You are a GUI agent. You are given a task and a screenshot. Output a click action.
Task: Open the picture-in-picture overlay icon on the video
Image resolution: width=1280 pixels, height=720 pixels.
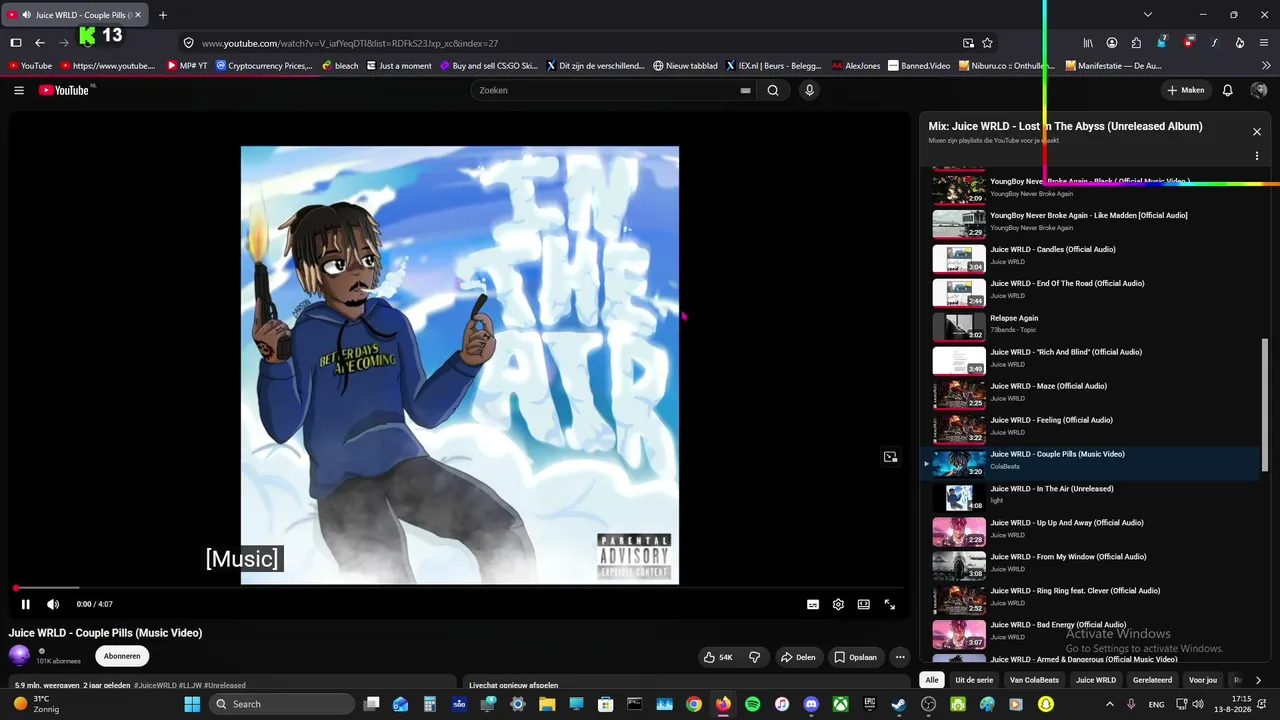890,457
